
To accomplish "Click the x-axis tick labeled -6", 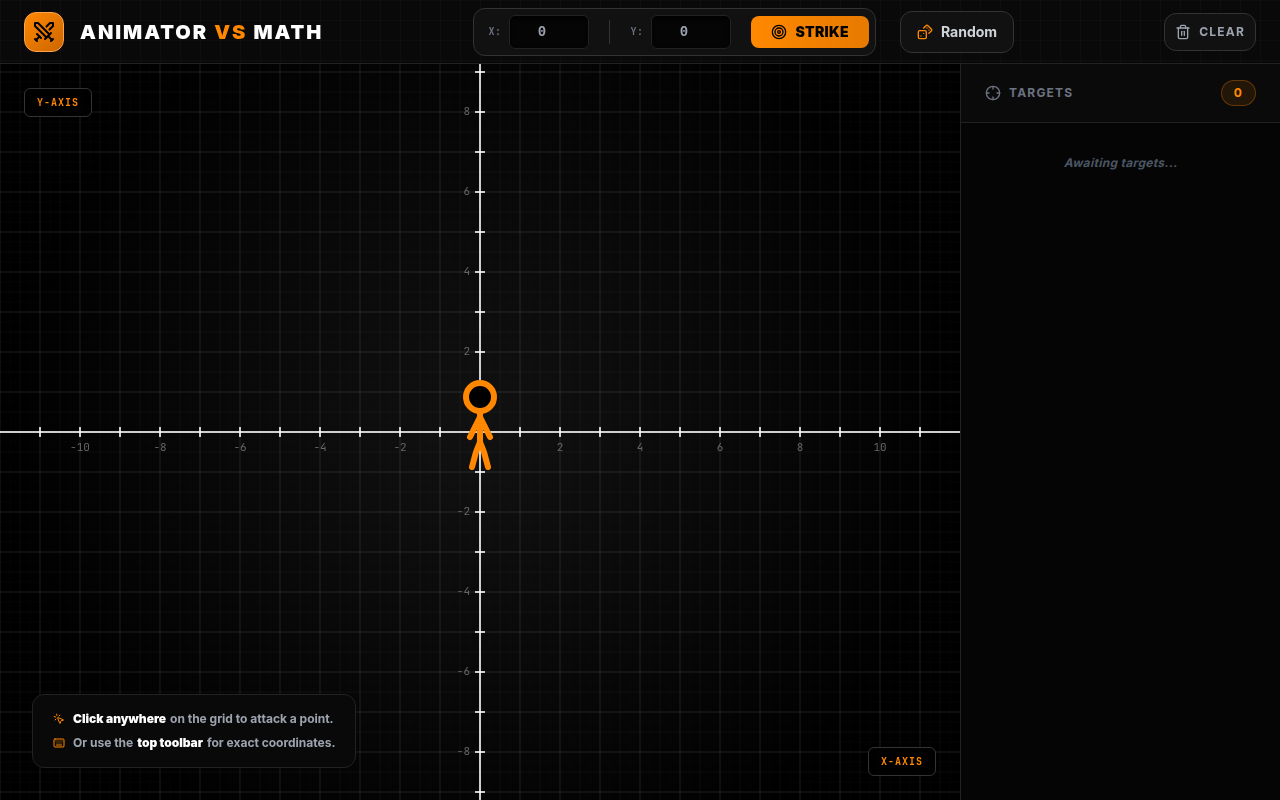I will coord(240,447).
